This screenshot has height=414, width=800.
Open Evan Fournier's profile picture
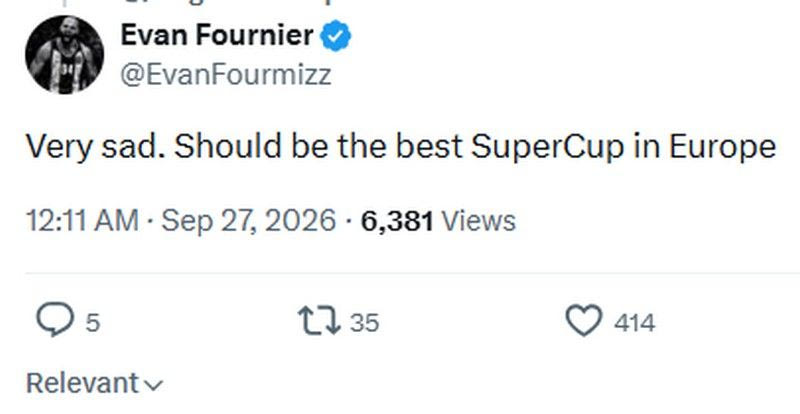click(x=64, y=55)
